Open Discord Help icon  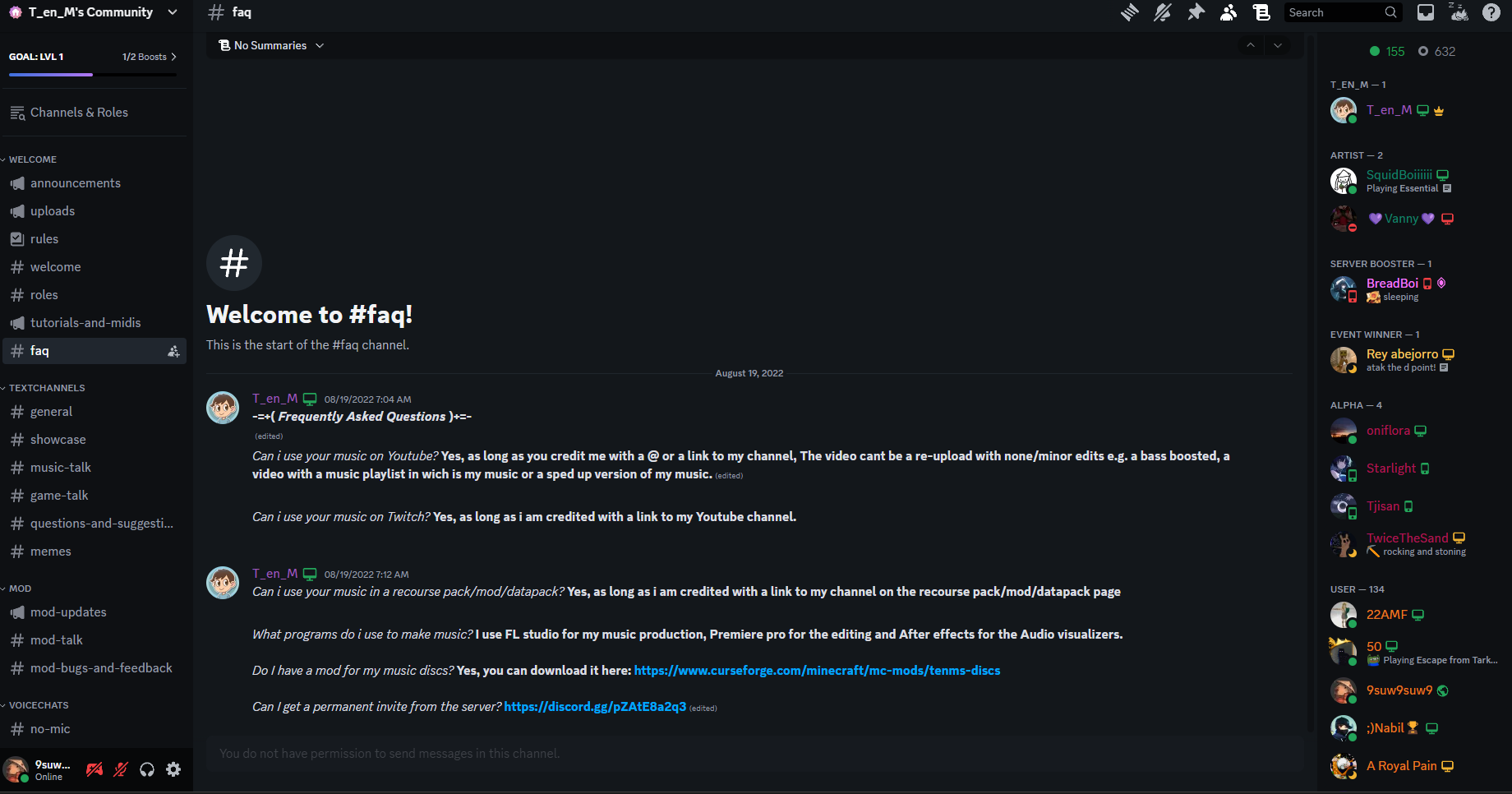point(1491,12)
